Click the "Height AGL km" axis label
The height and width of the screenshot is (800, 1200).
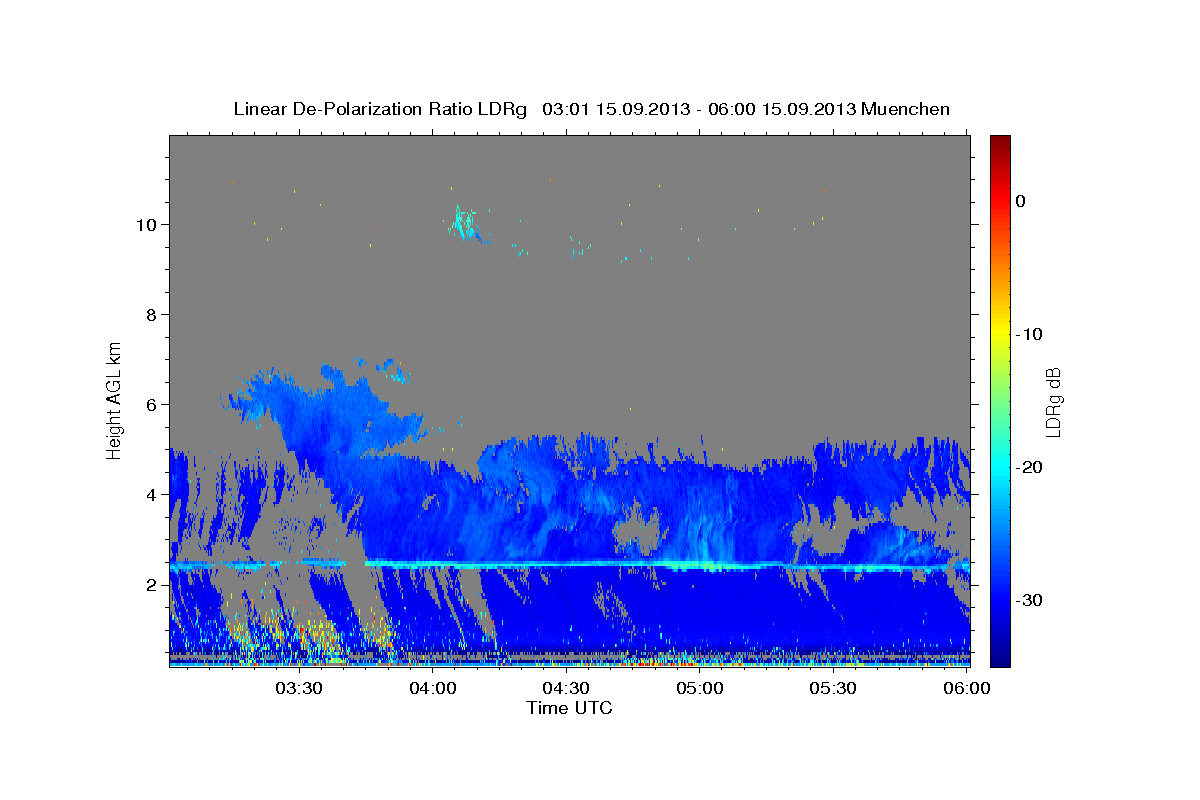pos(114,399)
